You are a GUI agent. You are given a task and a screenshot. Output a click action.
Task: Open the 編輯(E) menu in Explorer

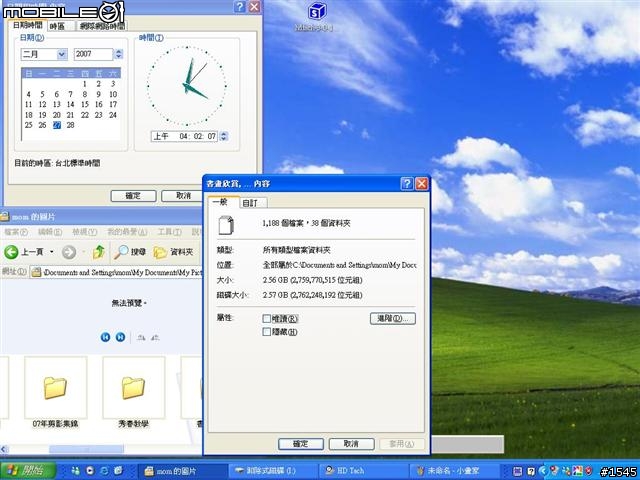click(50, 232)
